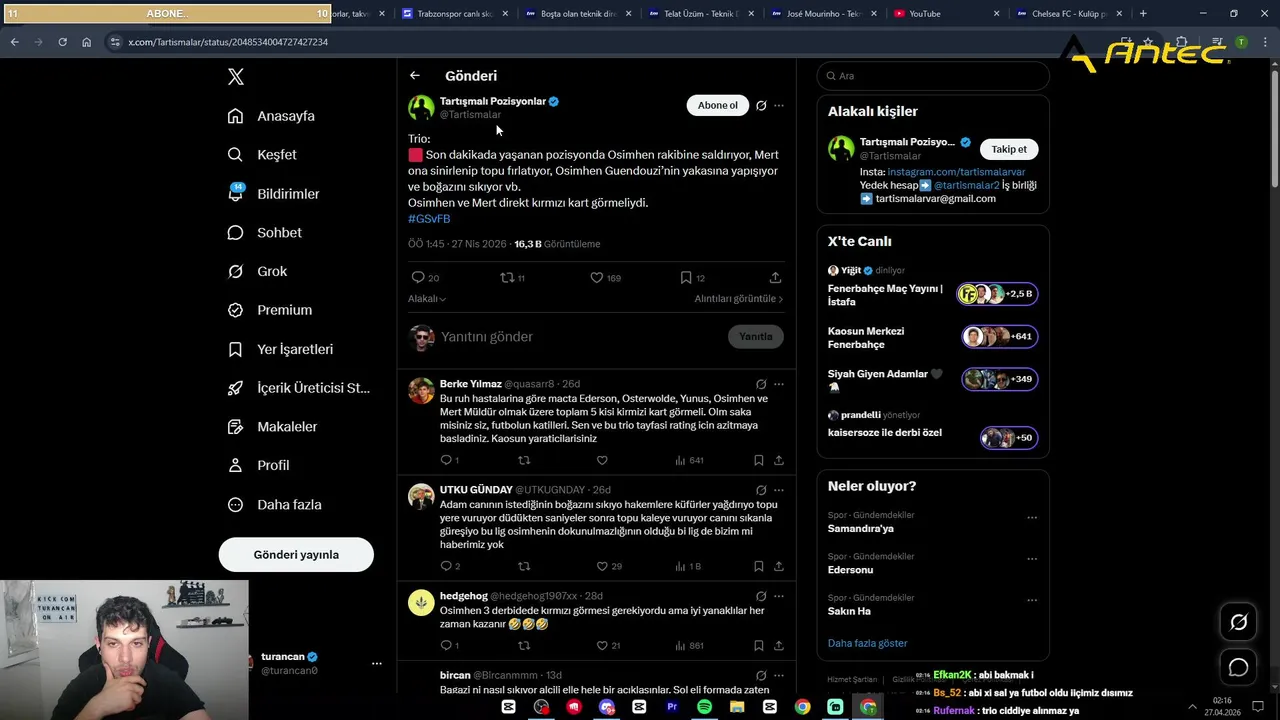1280x720 pixels.
Task: Open more options for Samandıra'ya trend
Action: tap(1032, 518)
